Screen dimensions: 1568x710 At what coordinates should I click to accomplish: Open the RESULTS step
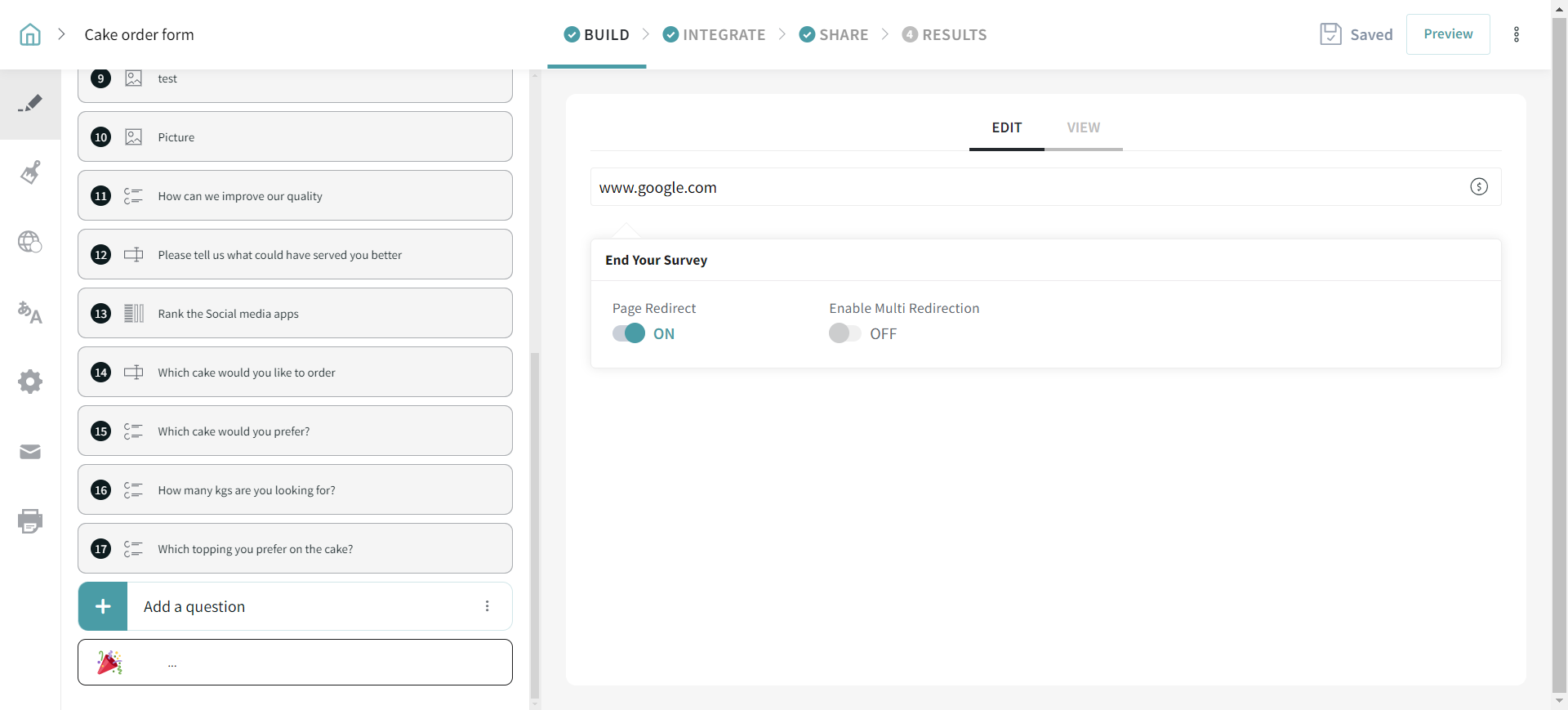coord(944,34)
